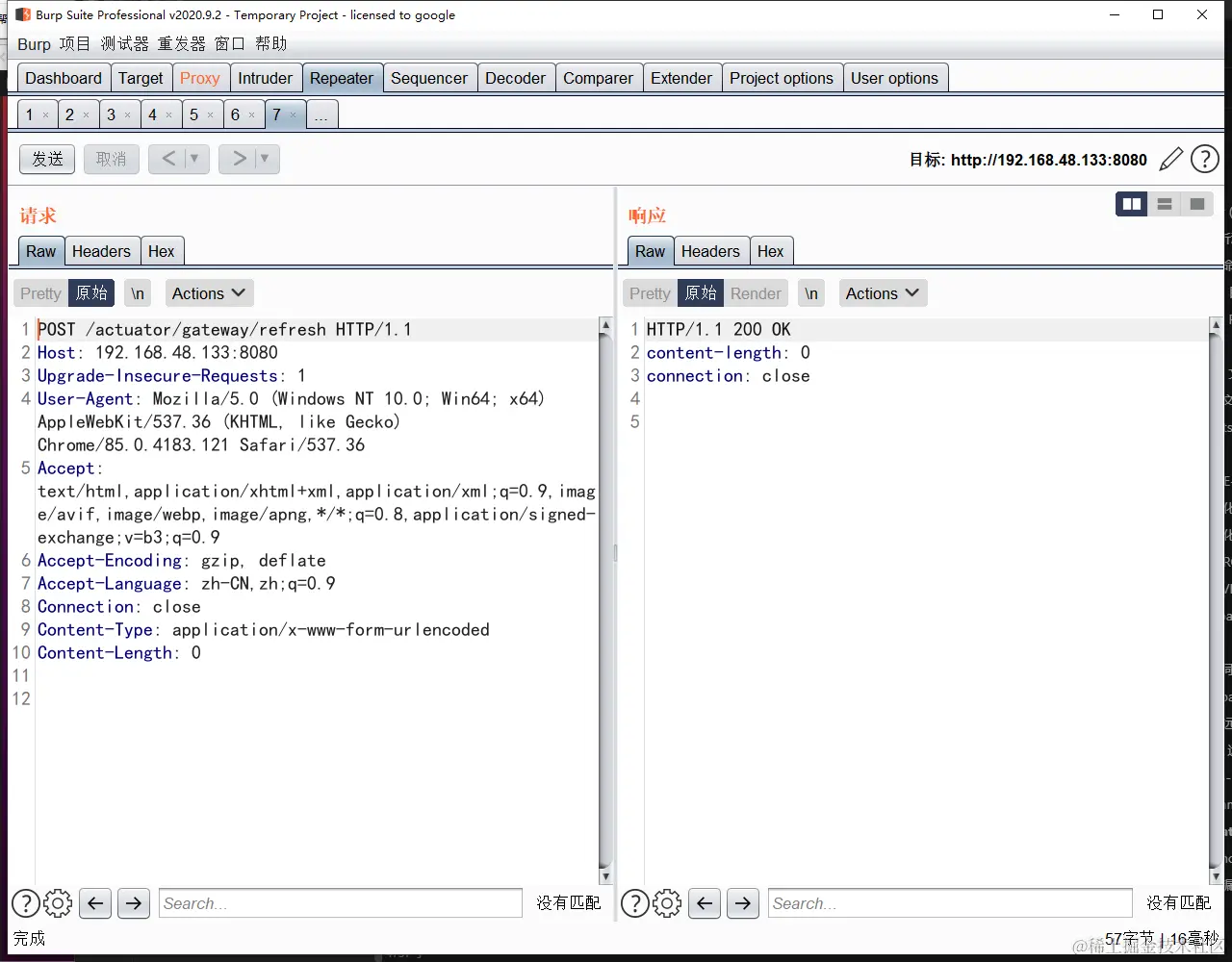Click the request editor vertical scrollbar
This screenshot has width=1232, height=962.
pos(605,601)
